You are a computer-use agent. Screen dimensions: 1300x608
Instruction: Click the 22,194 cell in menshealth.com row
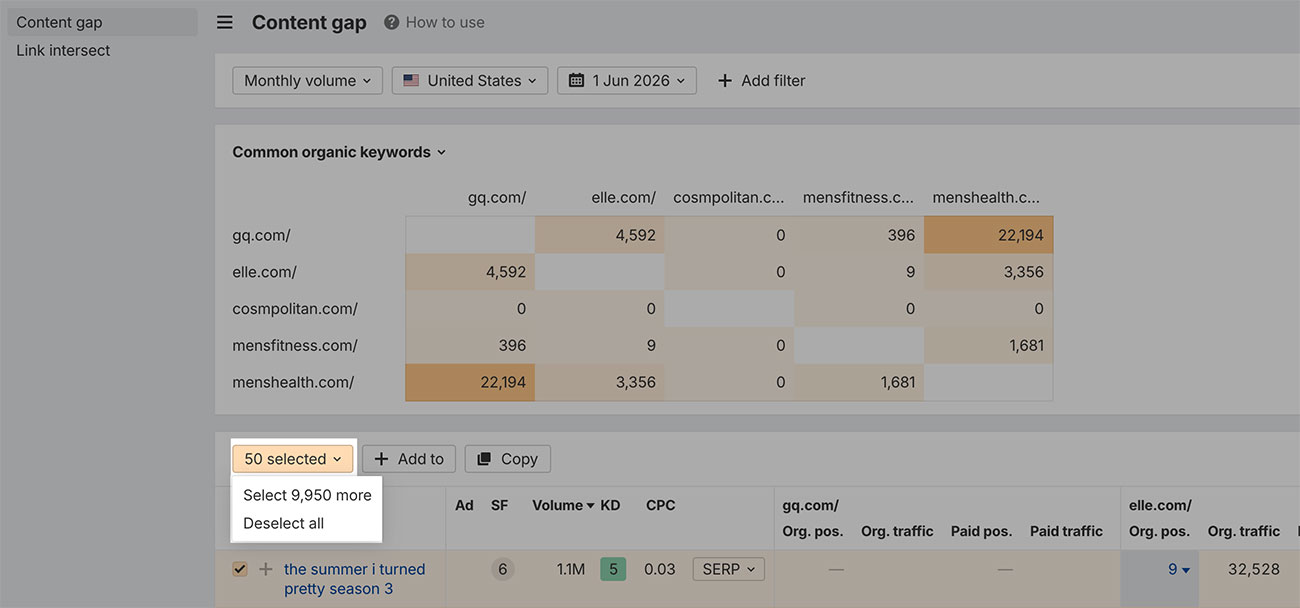[x=470, y=382]
